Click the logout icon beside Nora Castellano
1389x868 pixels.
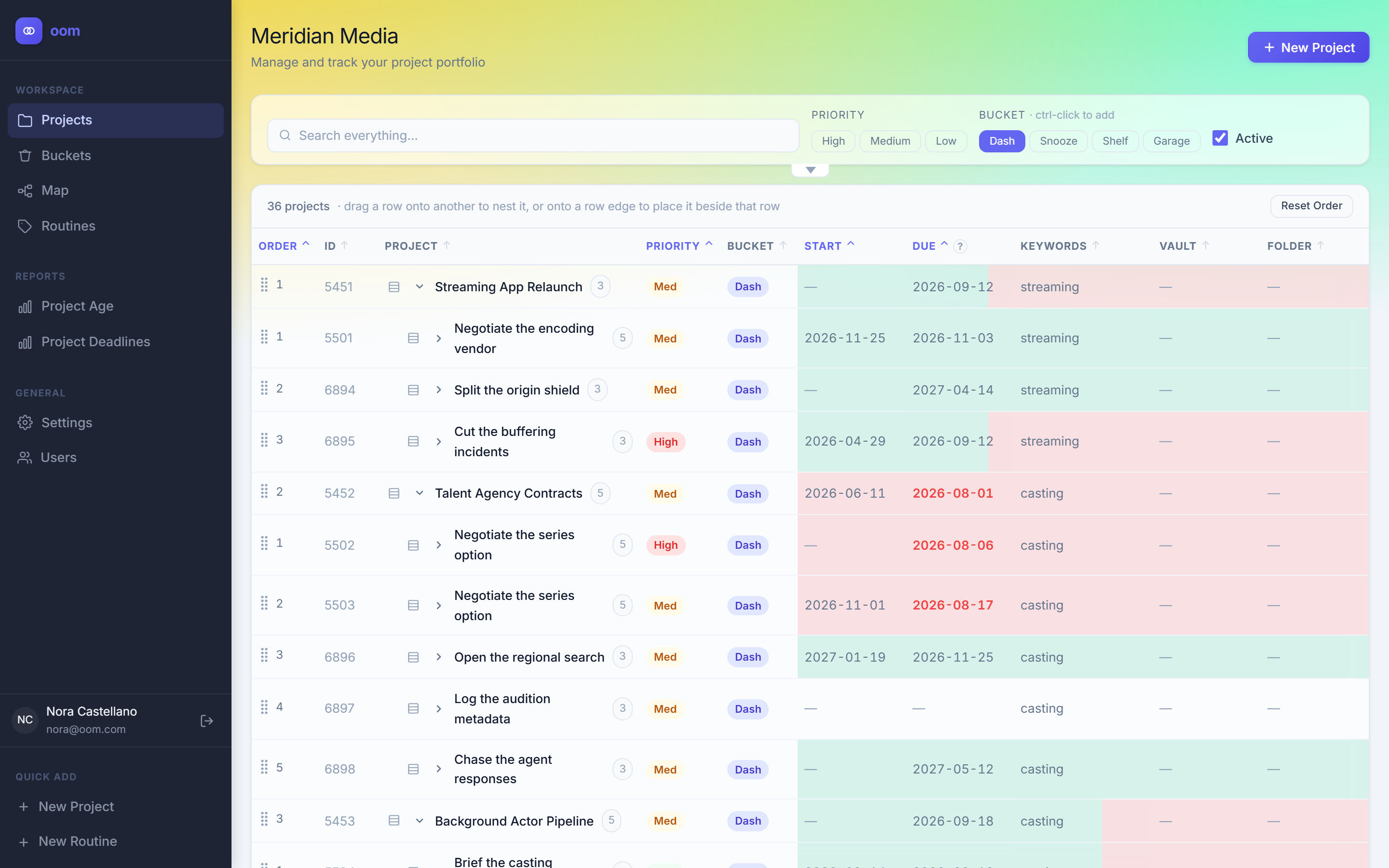206,720
